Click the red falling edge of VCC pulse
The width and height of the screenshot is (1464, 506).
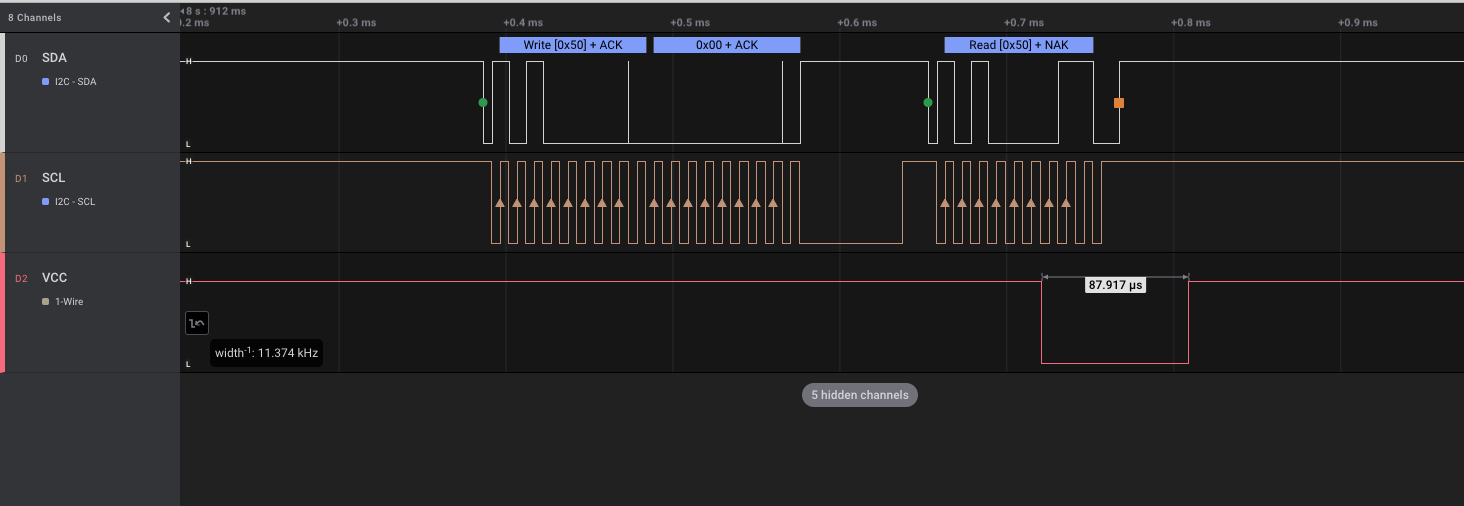1188,322
